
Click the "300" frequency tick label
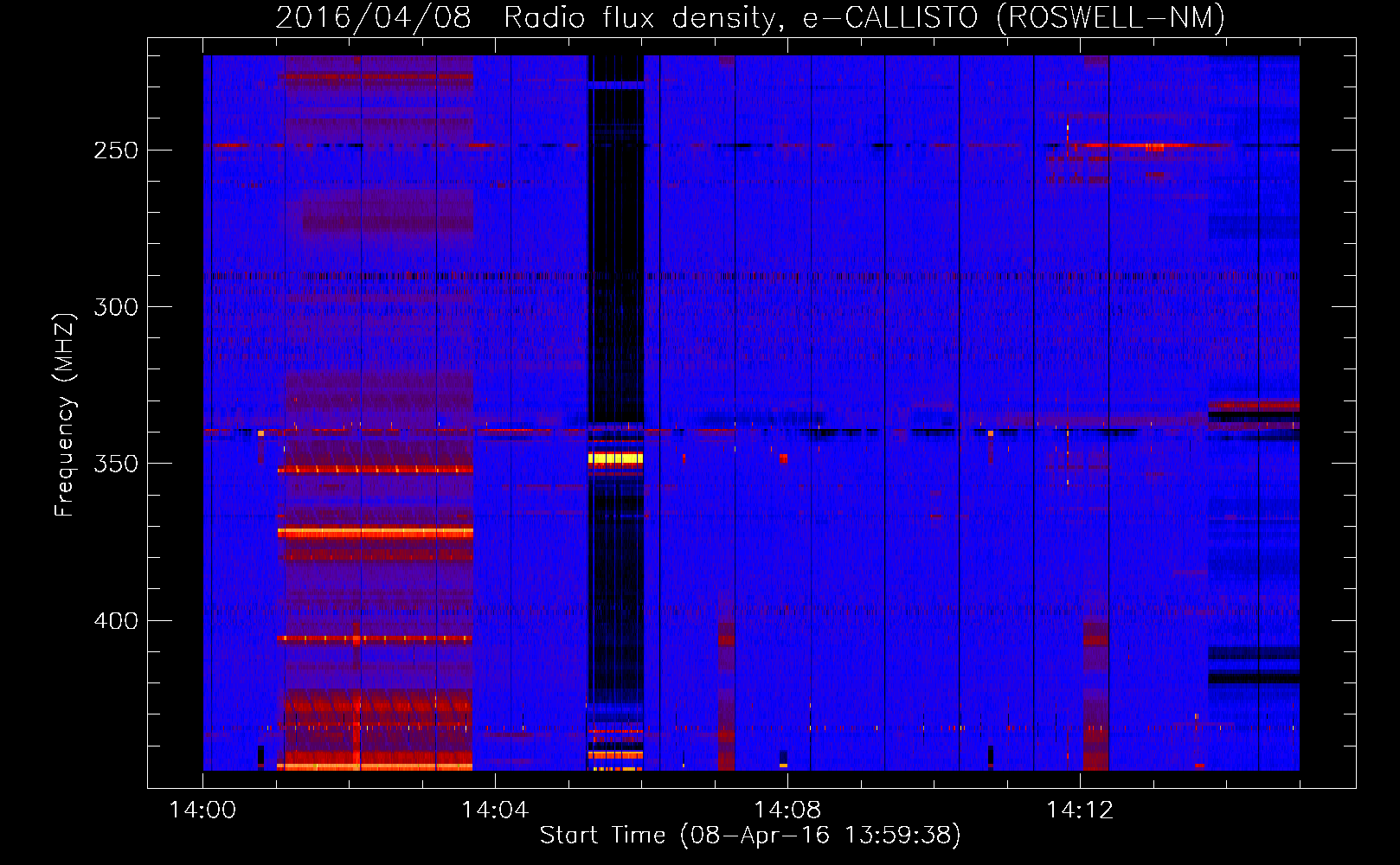pyautogui.click(x=116, y=307)
